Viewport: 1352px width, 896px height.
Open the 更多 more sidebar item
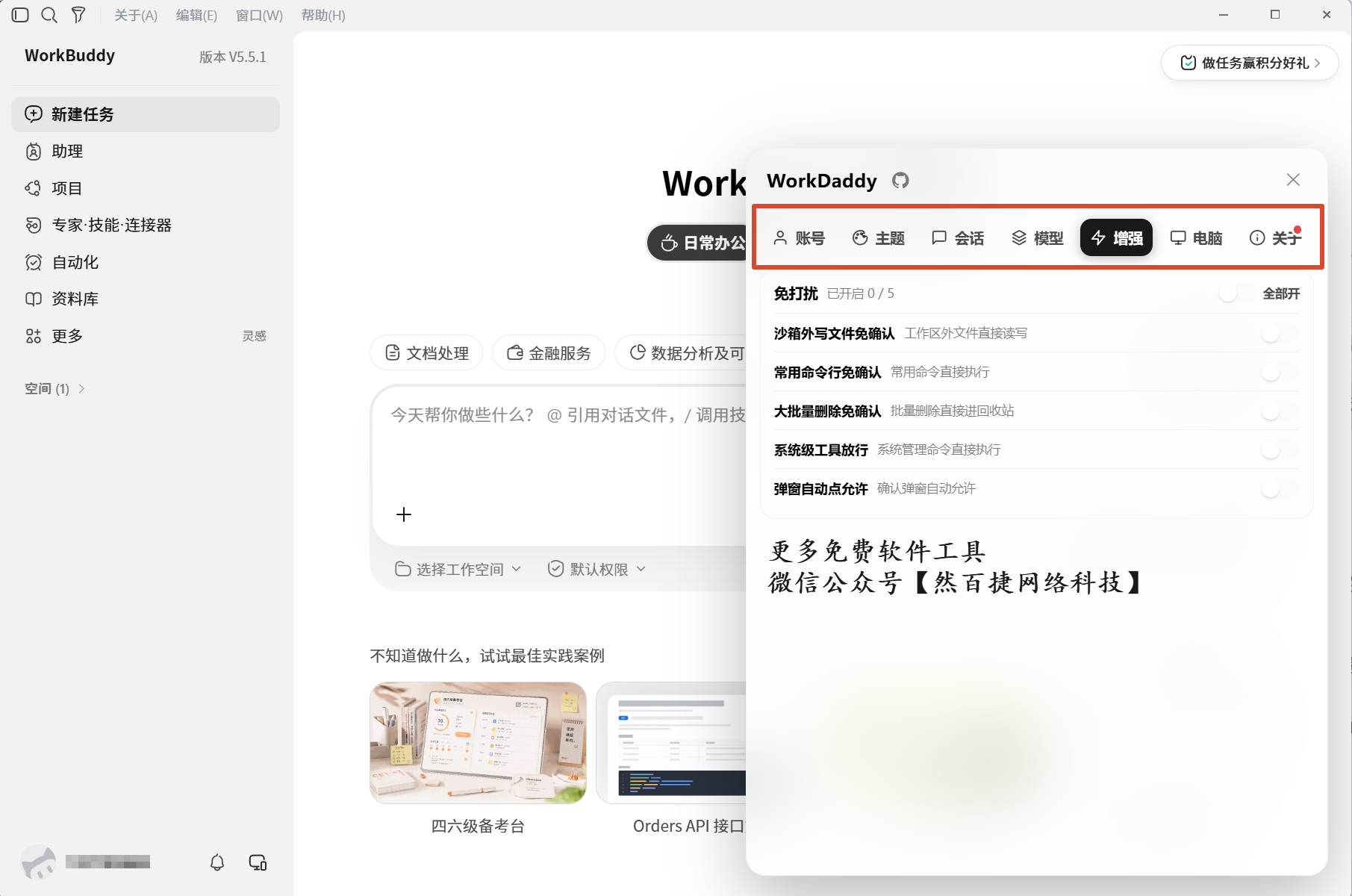146,336
